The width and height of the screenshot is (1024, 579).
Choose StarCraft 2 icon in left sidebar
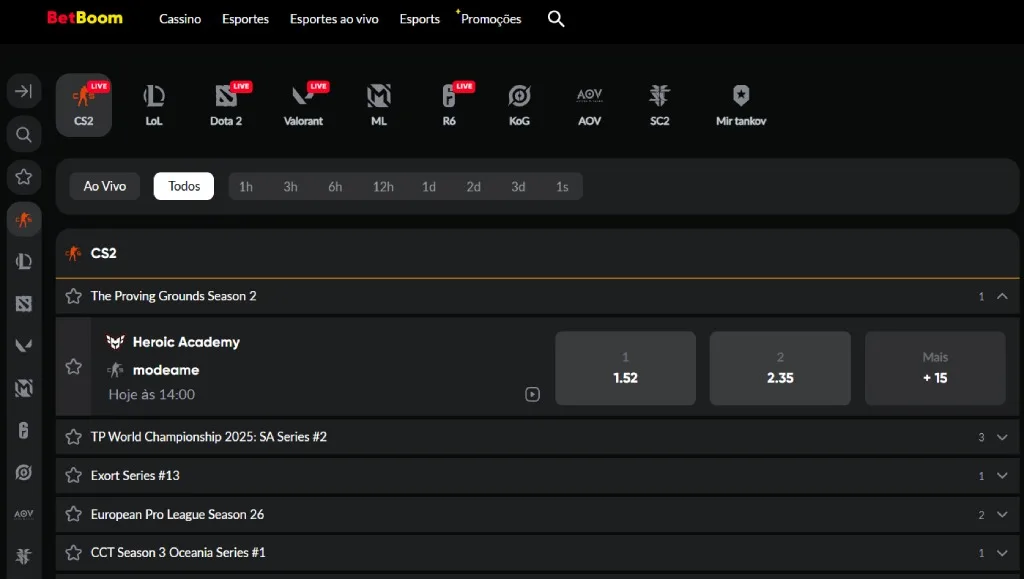pos(24,556)
